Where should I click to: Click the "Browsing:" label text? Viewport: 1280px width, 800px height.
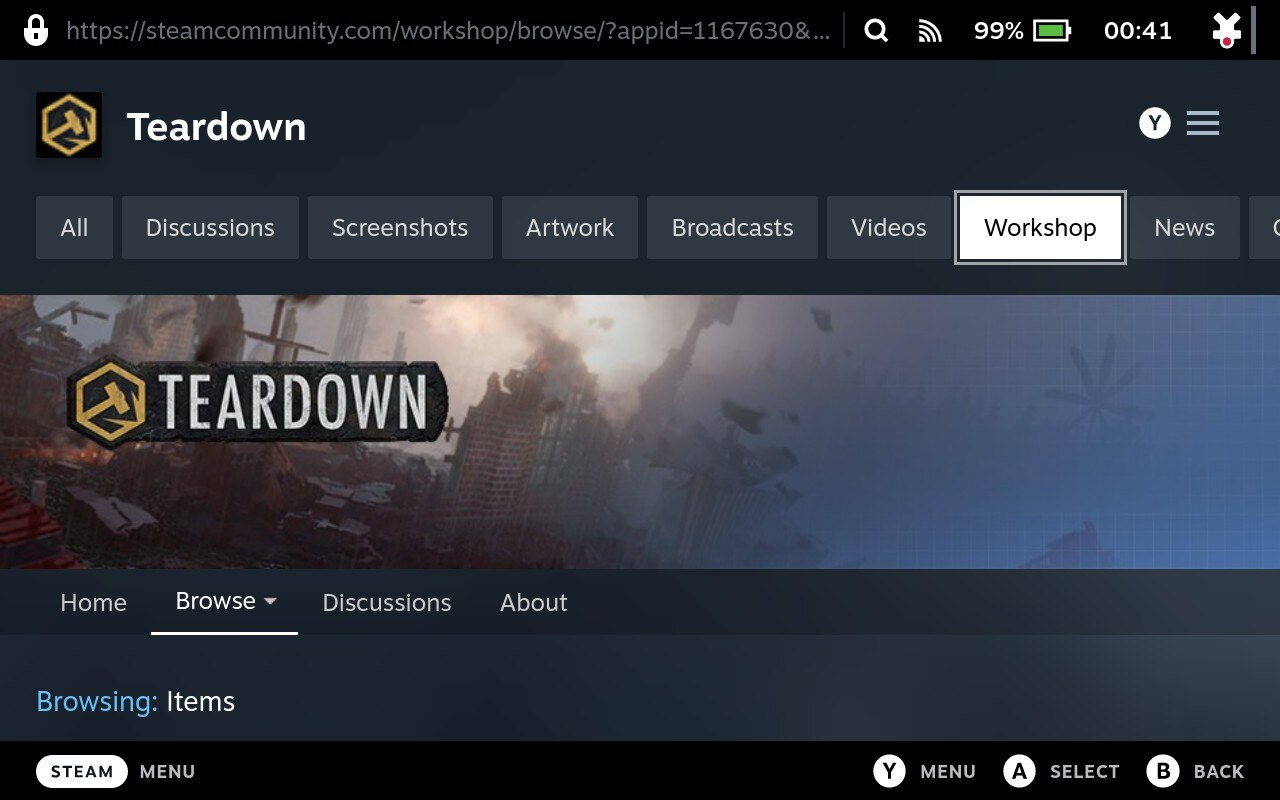97,702
